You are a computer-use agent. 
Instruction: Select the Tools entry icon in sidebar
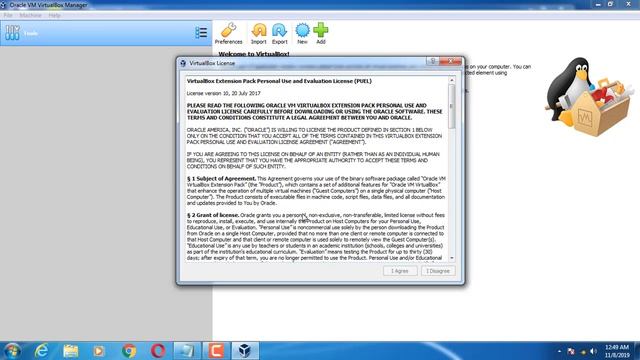click(12, 33)
